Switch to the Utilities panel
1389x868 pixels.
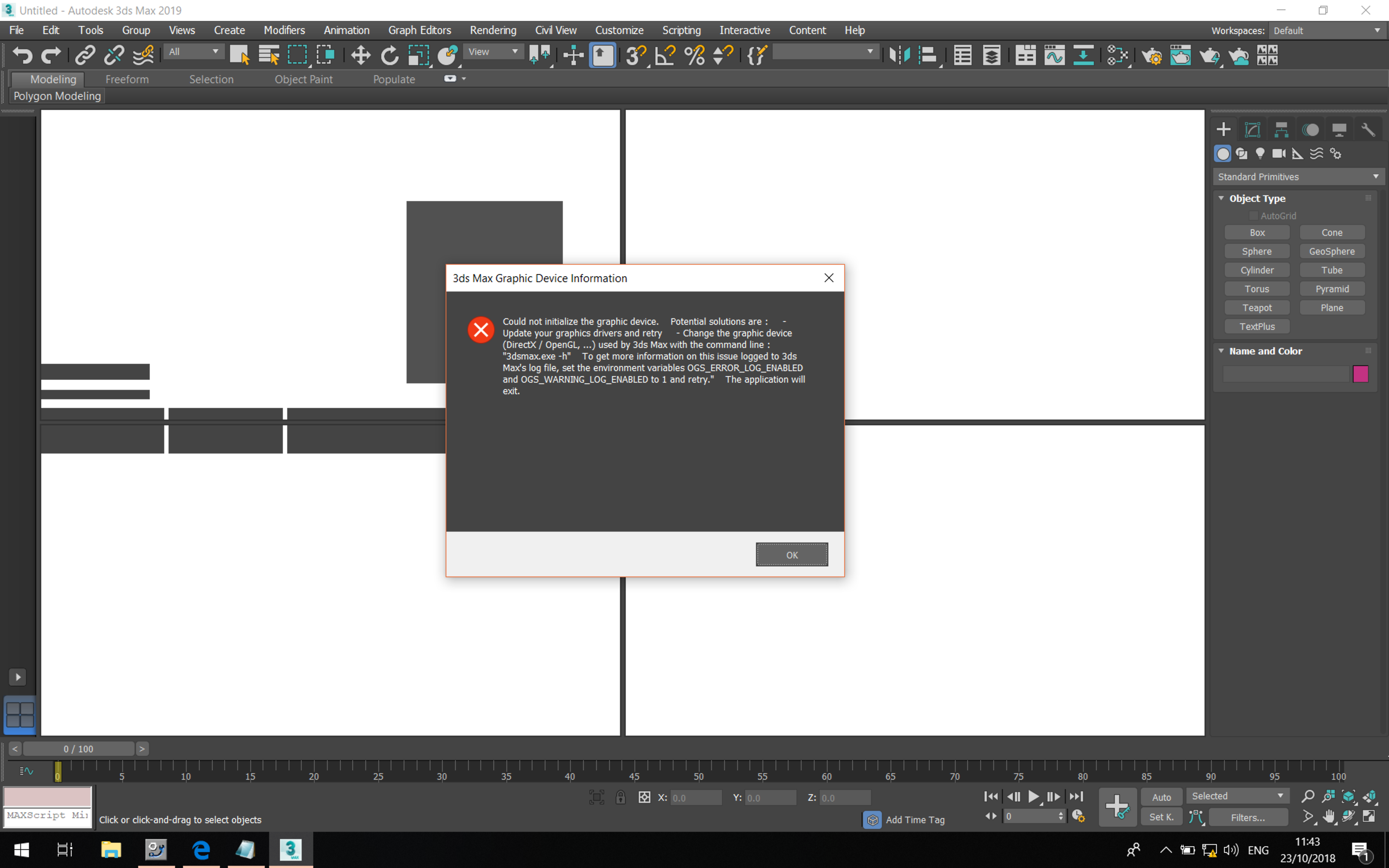click(1368, 130)
